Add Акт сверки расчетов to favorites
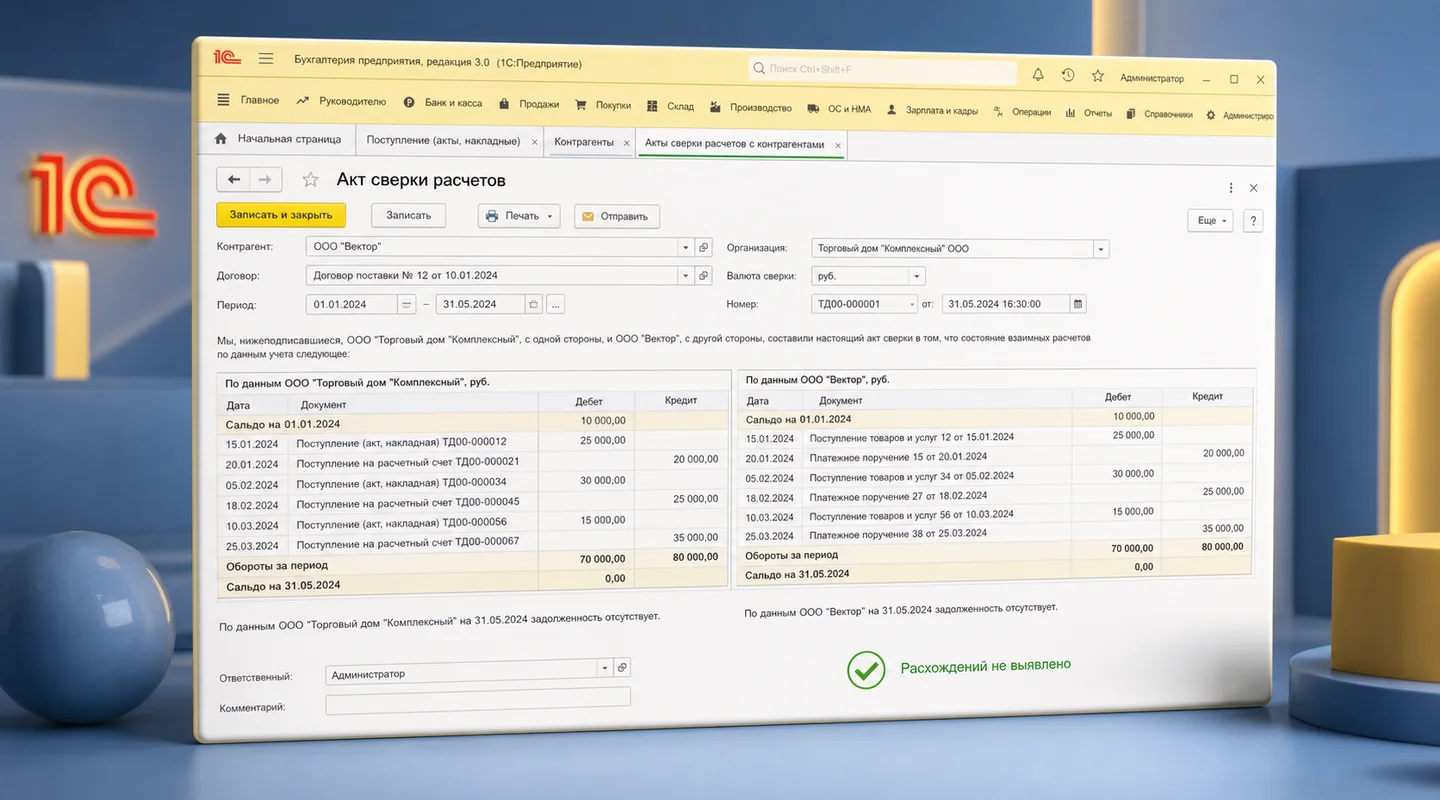This screenshot has height=800, width=1440. point(311,179)
